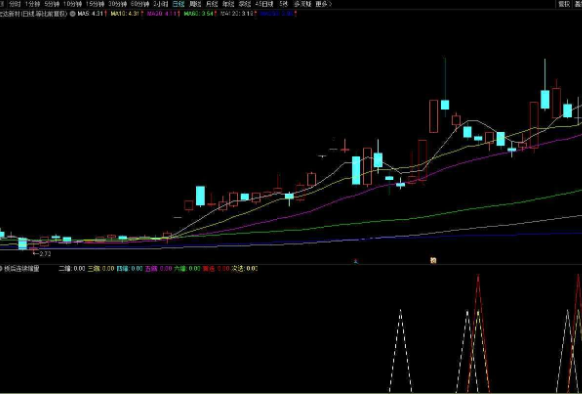The image size is (582, 394).
Task: Click the 复权 button at top right
Action: click(564, 4)
